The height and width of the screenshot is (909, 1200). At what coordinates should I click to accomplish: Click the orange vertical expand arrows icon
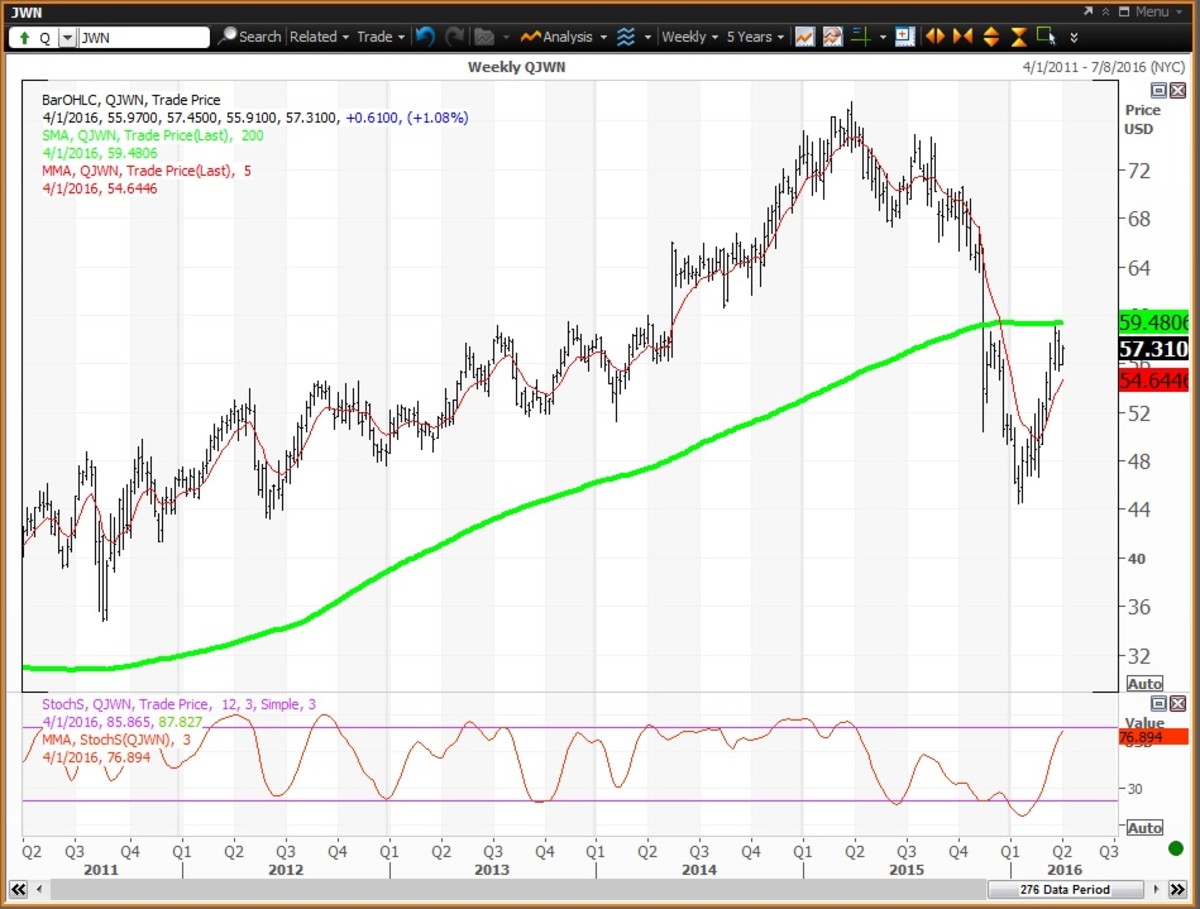pos(991,37)
